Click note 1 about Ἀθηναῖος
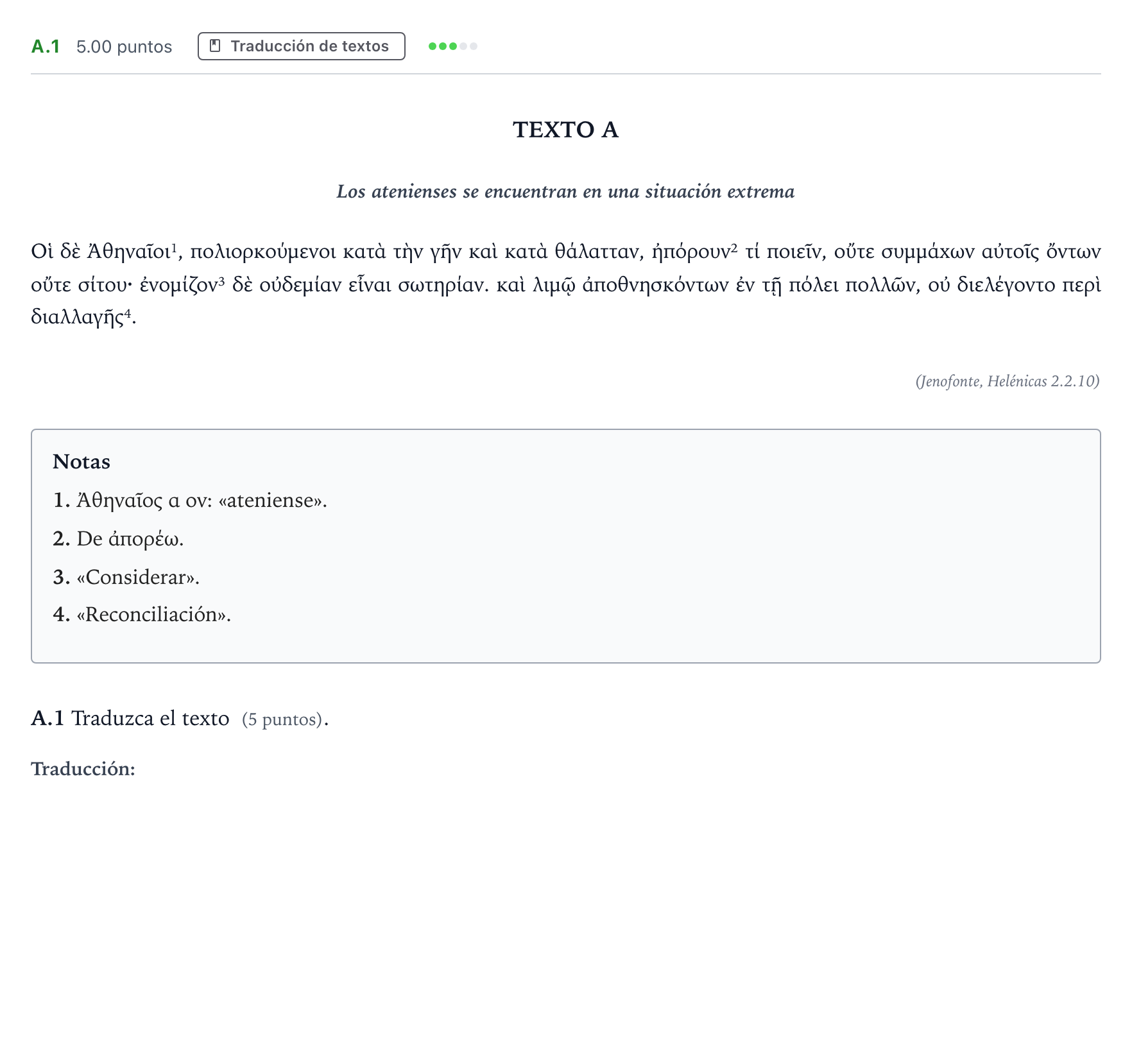Screen dimensions: 1132x1064 coord(190,500)
